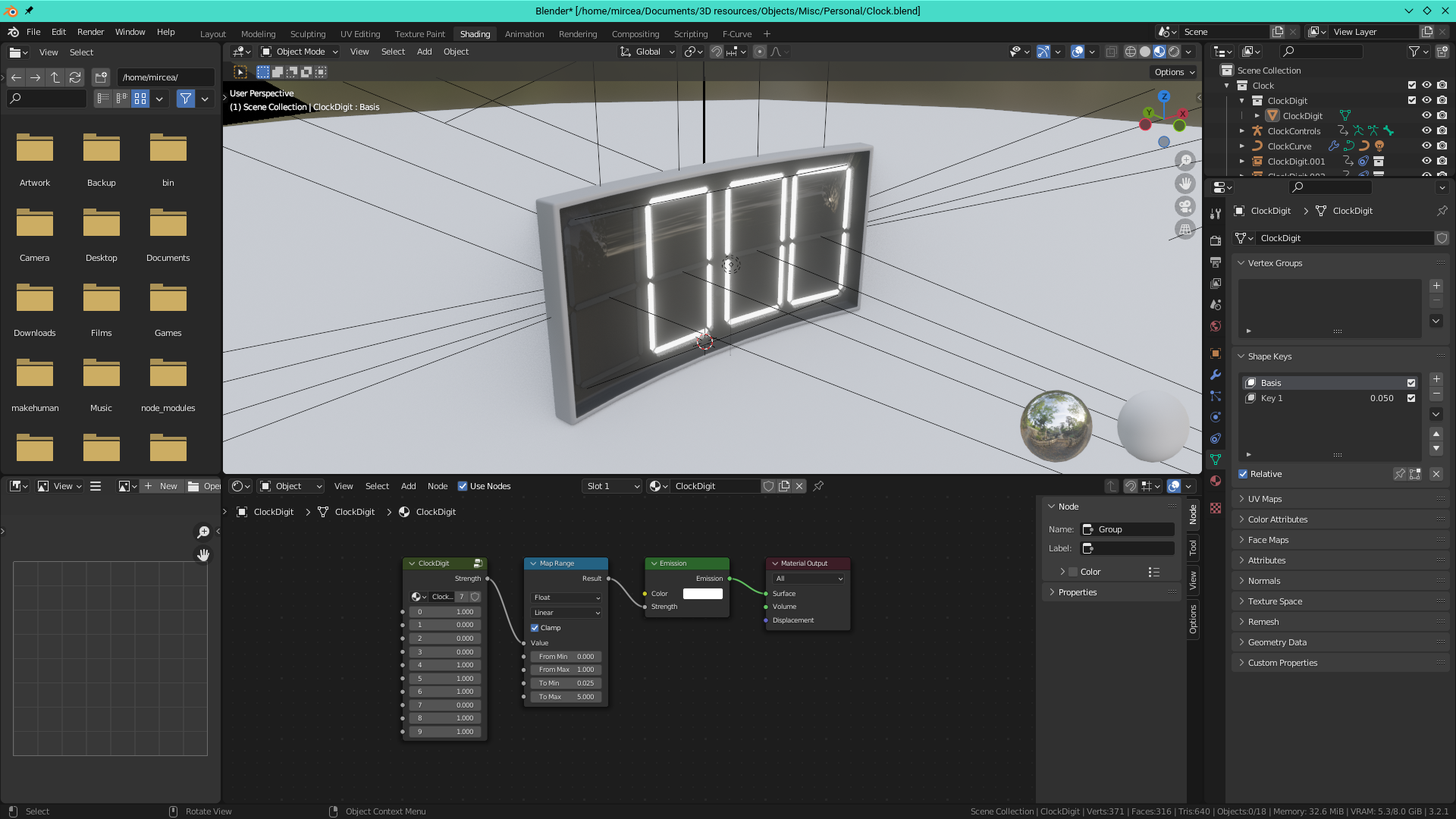Uncheck the Clamp option on the Map Range node

[535, 627]
